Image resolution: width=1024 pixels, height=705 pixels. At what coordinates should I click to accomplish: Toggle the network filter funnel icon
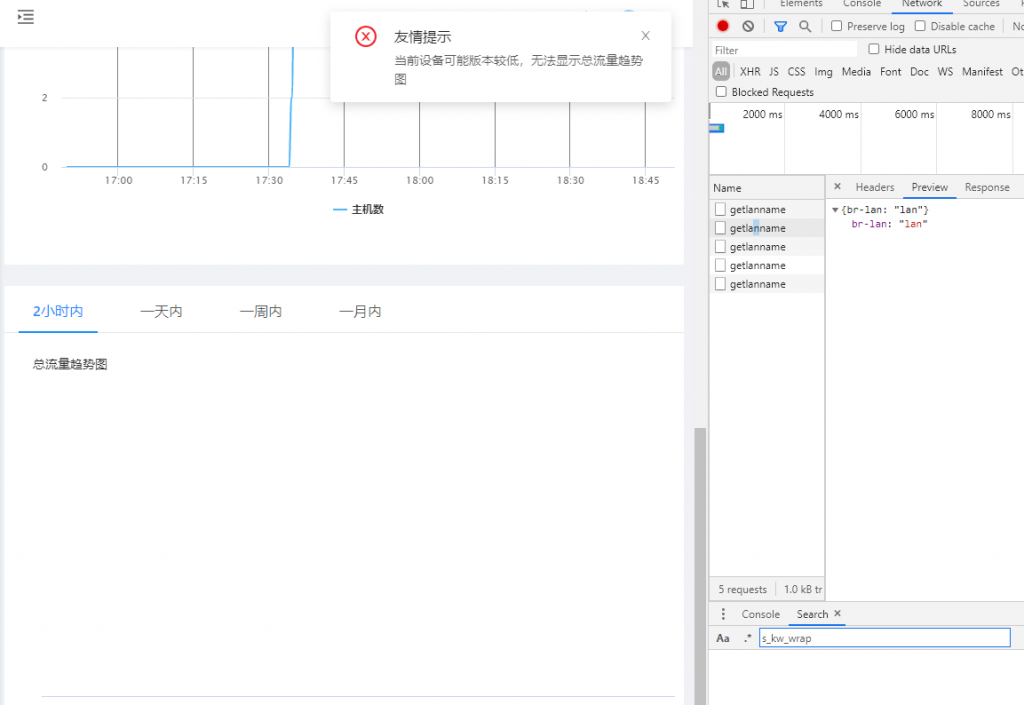coord(780,26)
